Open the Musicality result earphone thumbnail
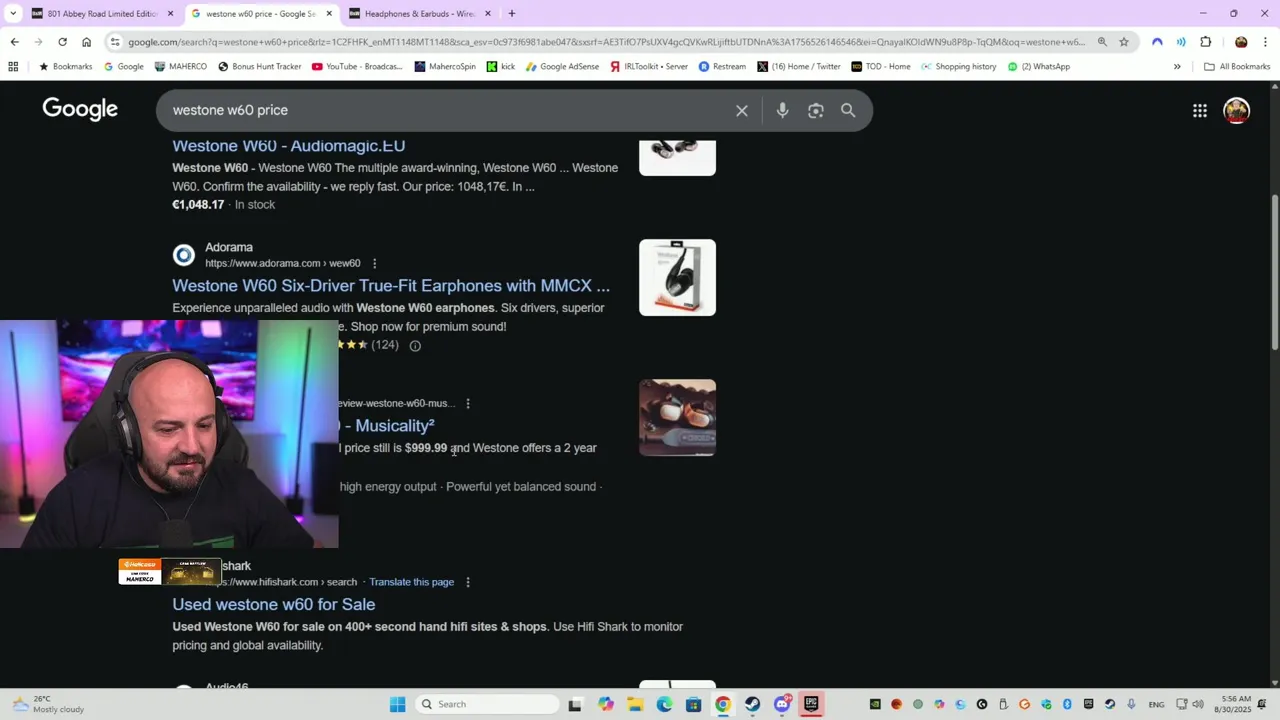This screenshot has width=1280, height=720. [677, 417]
